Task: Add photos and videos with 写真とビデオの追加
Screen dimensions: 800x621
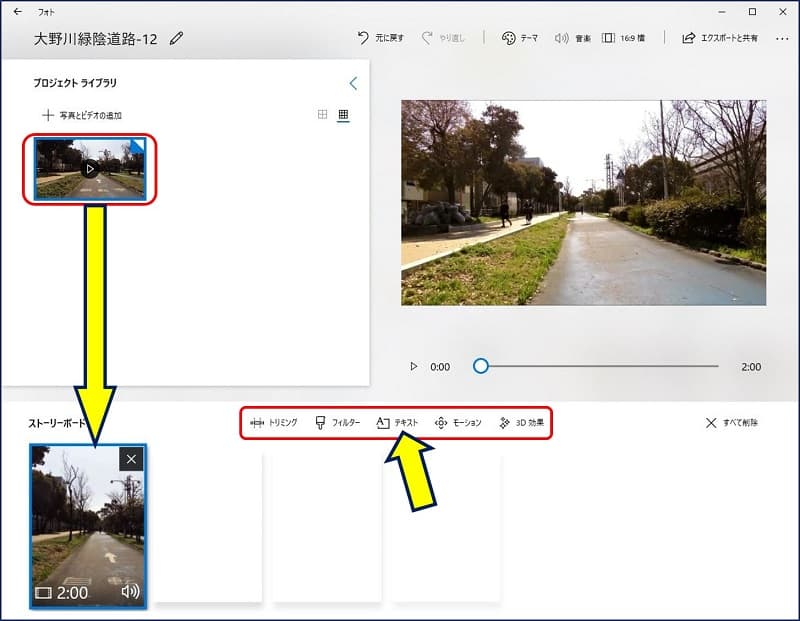Action: click(82, 115)
